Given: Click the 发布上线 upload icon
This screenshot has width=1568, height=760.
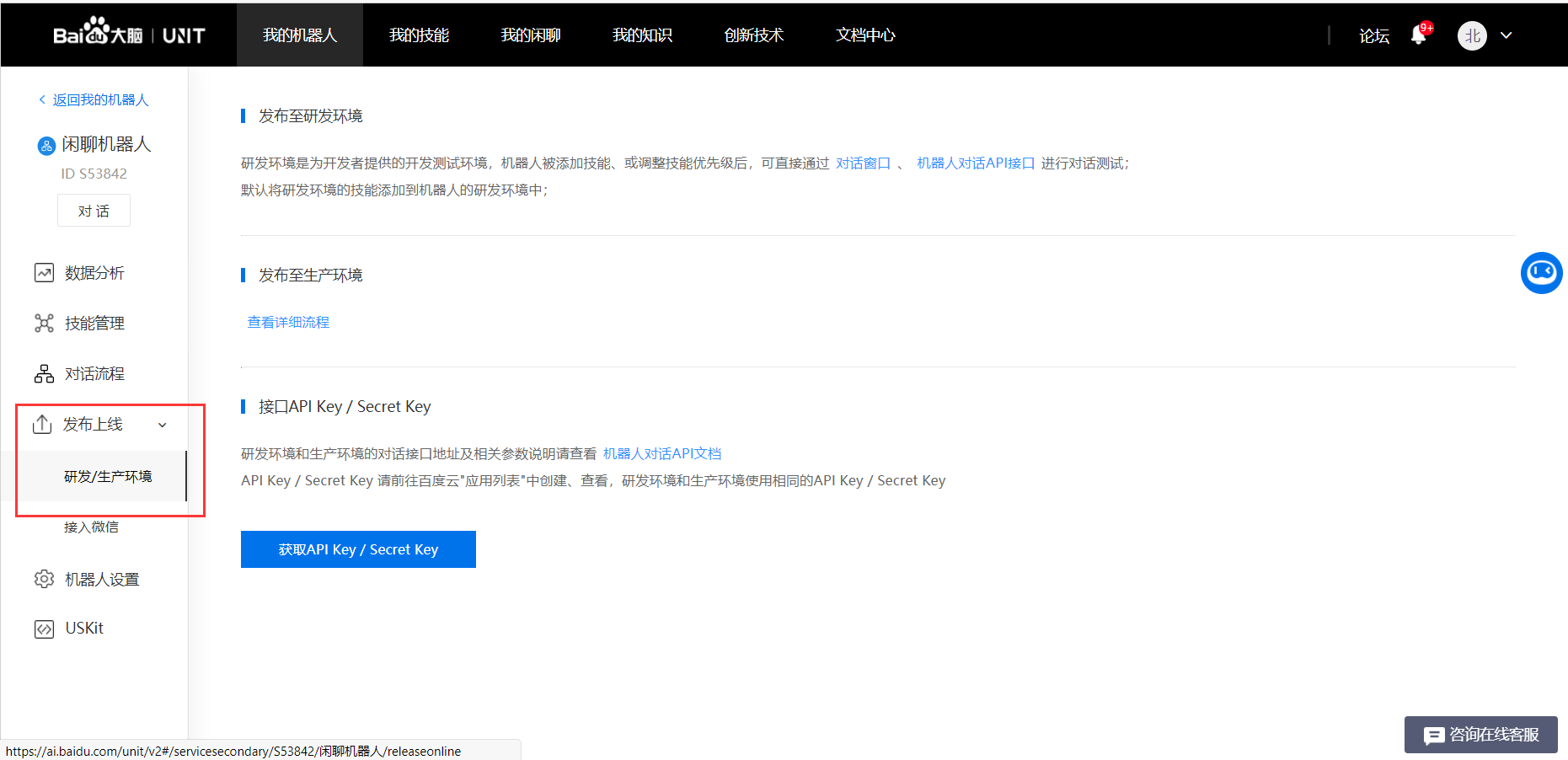Looking at the screenshot, I should (x=44, y=424).
